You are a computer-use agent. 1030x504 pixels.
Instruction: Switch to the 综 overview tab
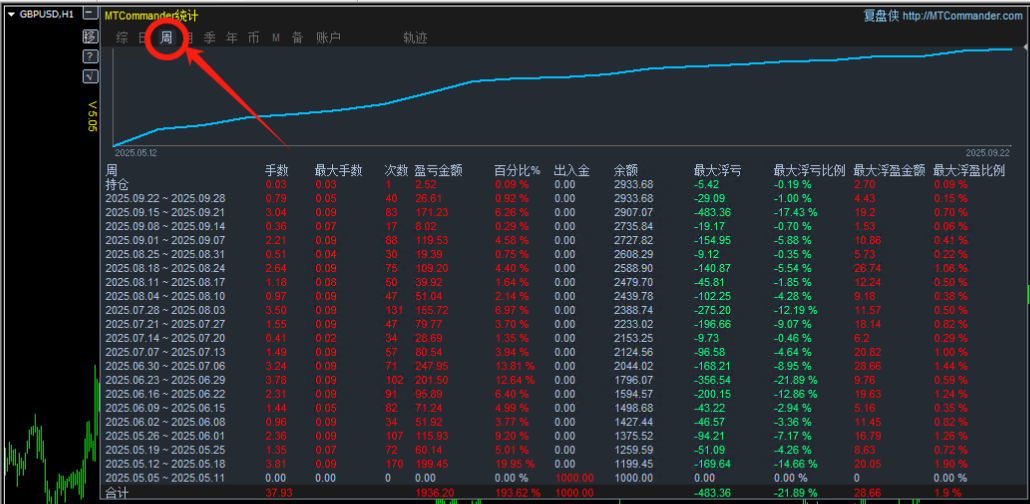122,38
